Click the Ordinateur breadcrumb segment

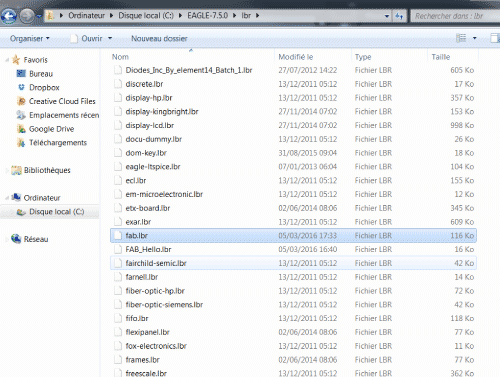[x=86, y=15]
